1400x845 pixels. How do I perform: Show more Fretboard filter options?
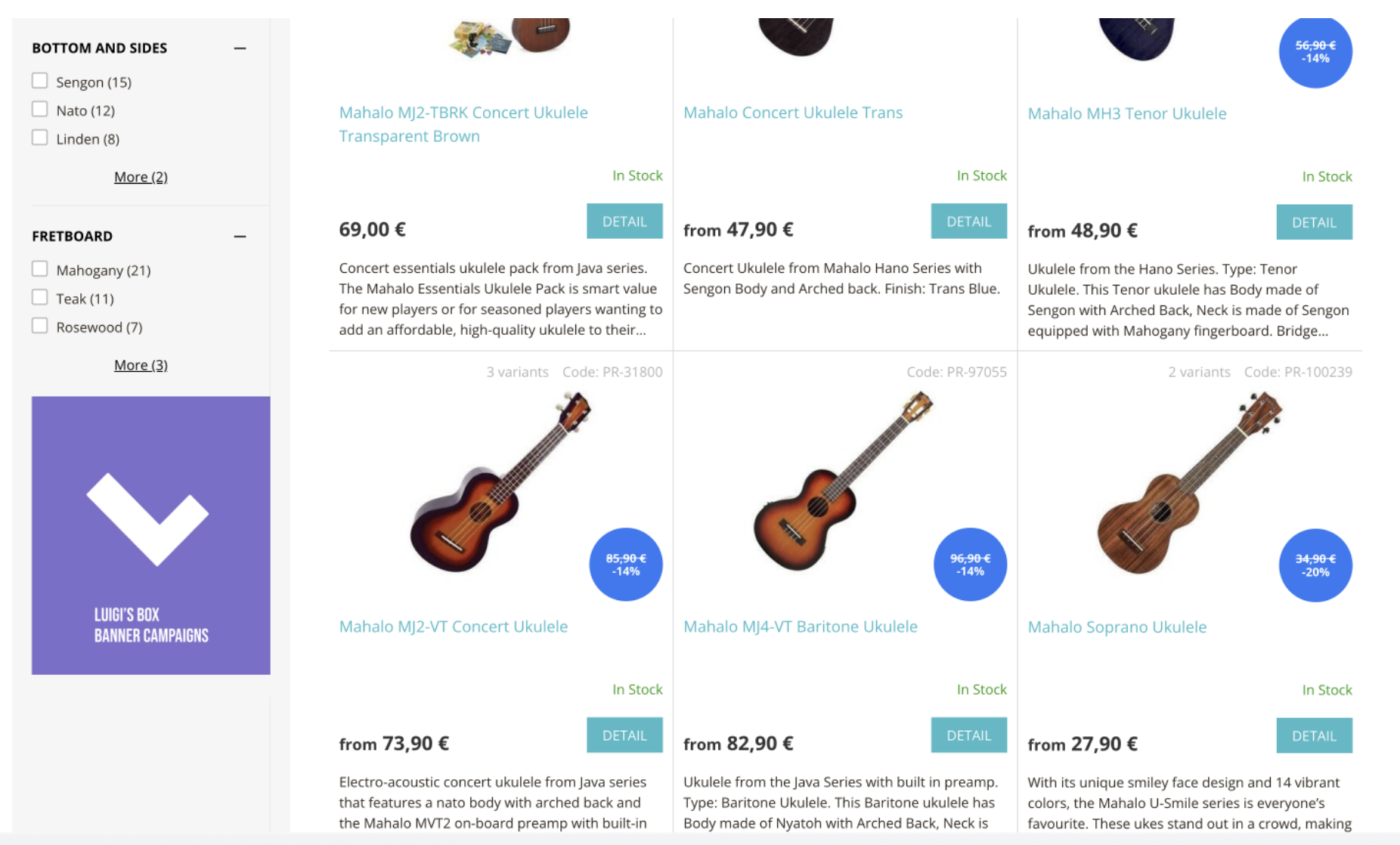[141, 365]
